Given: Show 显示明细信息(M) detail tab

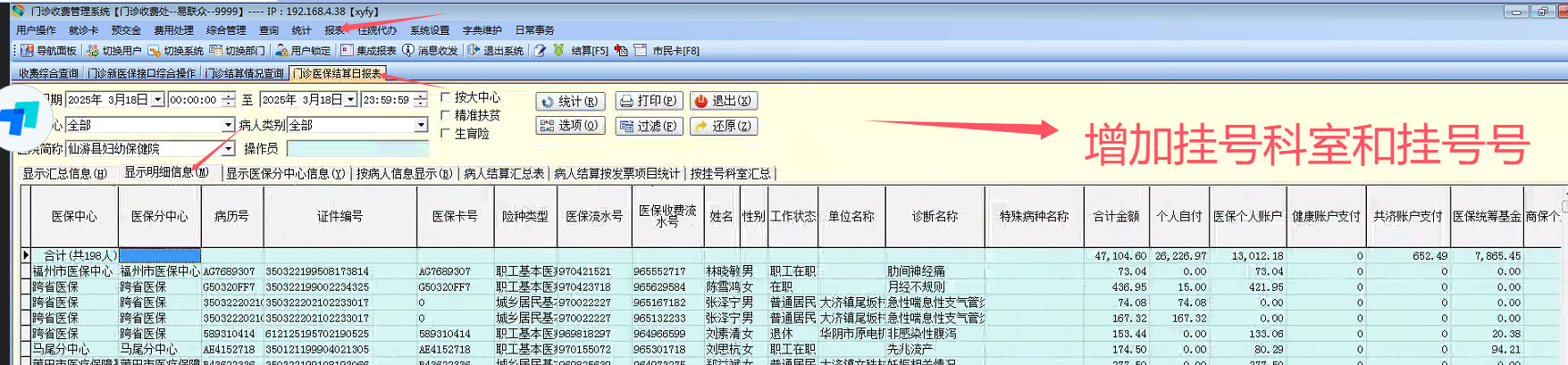Looking at the screenshot, I should [166, 171].
